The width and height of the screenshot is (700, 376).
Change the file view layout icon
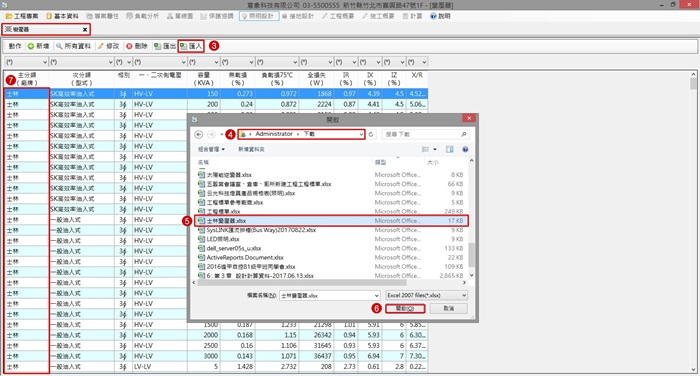click(x=425, y=149)
